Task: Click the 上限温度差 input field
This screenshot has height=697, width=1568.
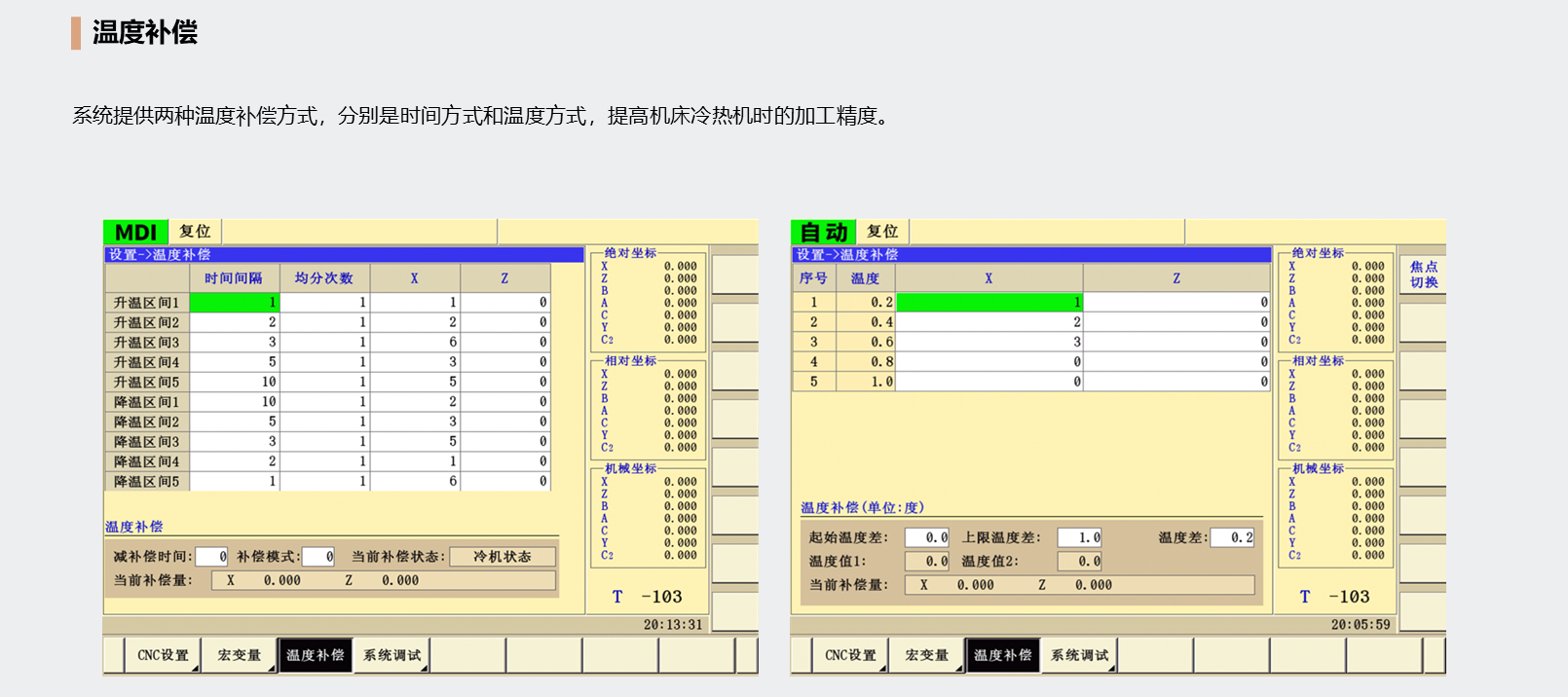Action: pos(1080,537)
